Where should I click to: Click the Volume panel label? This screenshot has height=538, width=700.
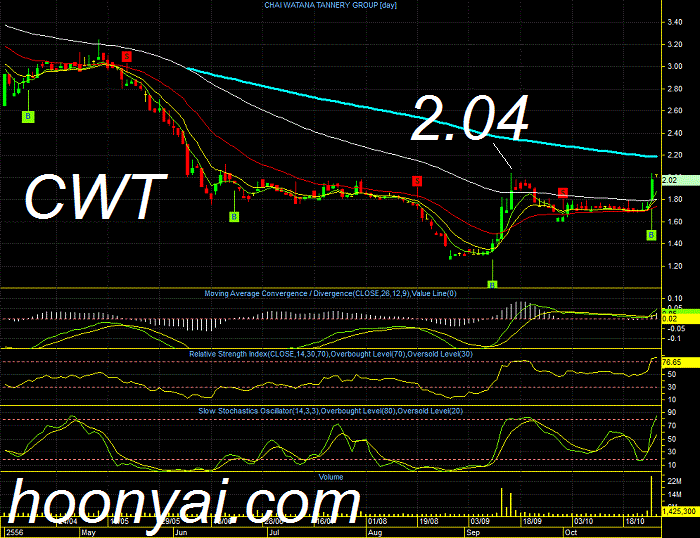[x=331, y=477]
